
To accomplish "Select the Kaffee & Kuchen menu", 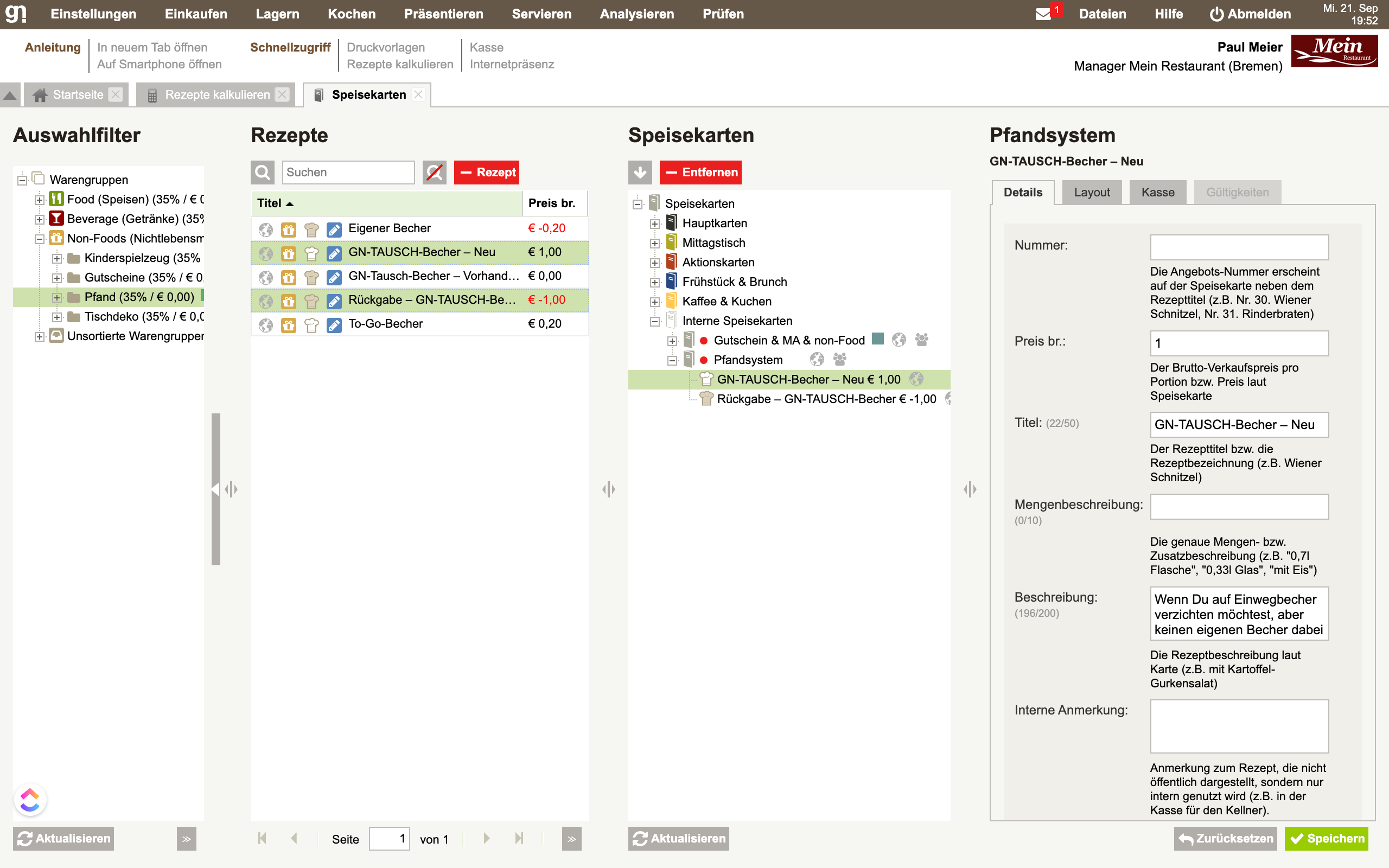I will pos(727,302).
